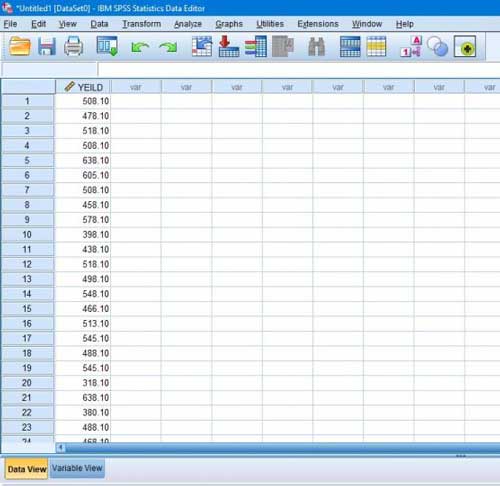This screenshot has width=500, height=486.
Task: Select cell 466.10 in row 15
Action: point(83,309)
